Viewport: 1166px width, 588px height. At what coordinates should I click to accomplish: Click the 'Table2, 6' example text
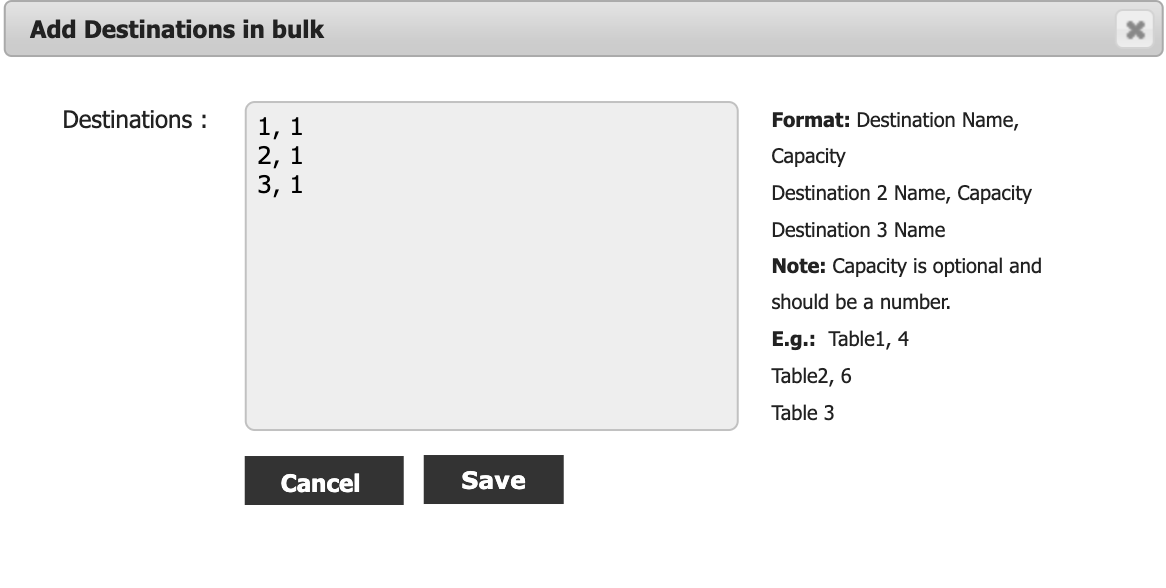tap(811, 376)
